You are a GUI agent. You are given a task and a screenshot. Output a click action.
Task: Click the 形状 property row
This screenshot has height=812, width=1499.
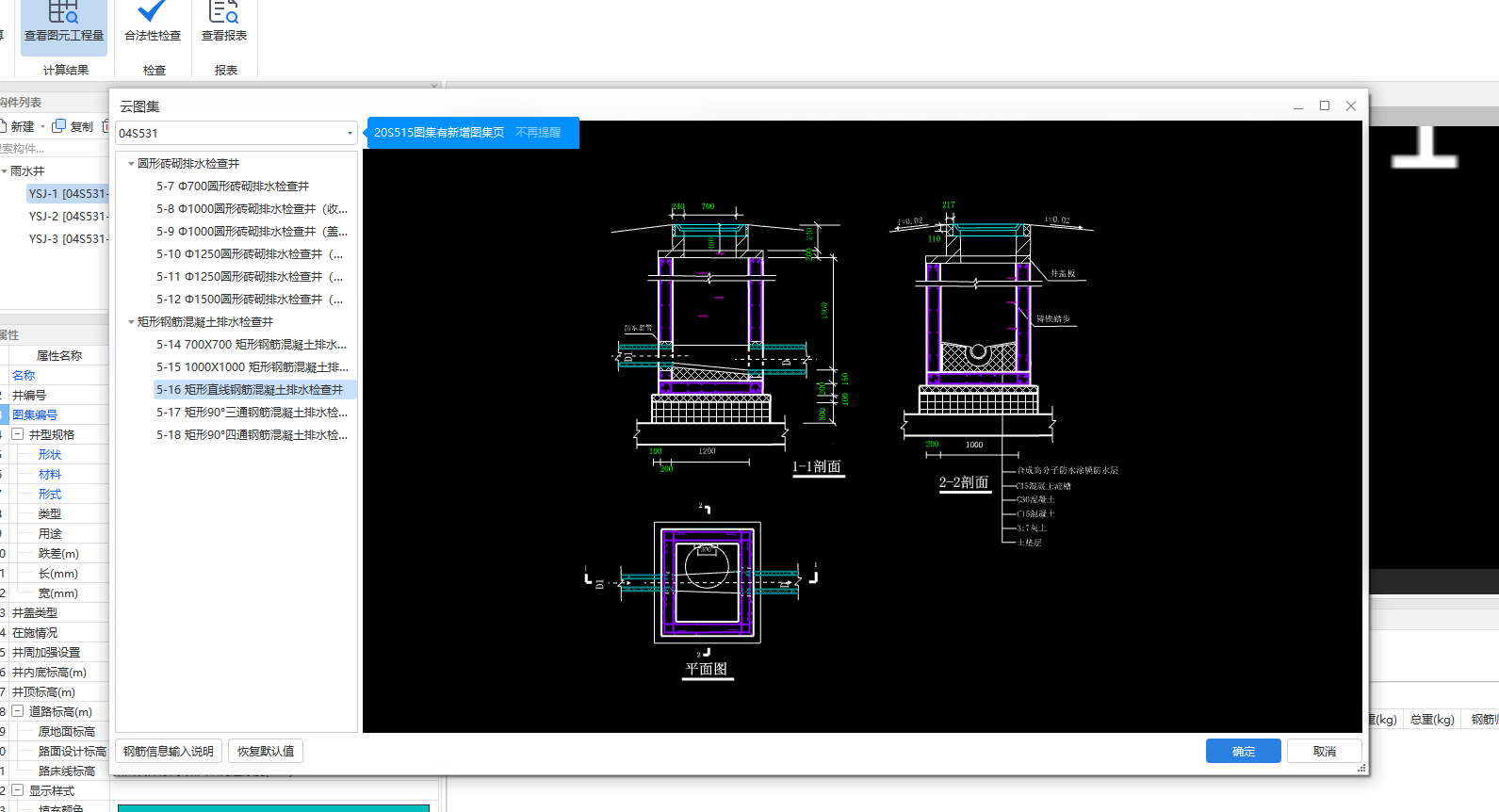[57, 454]
